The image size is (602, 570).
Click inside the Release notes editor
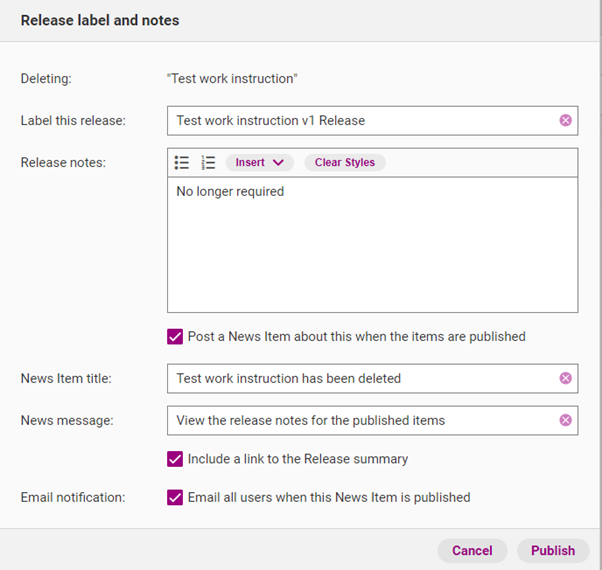coord(372,245)
